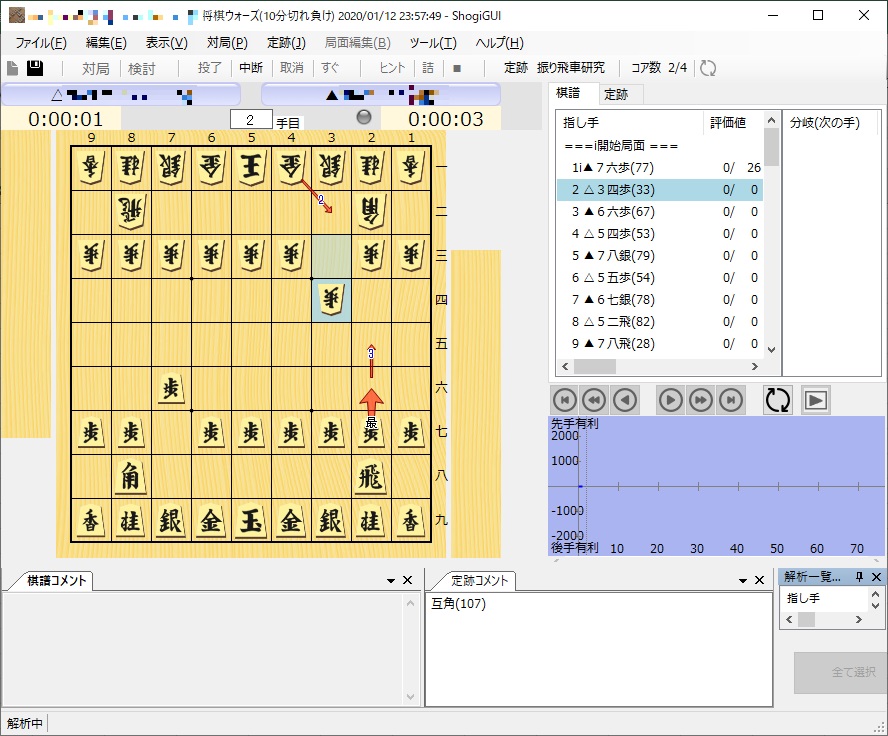The height and width of the screenshot is (736, 888).
Task: Click move list scroll down arrow
Action: tap(771, 350)
